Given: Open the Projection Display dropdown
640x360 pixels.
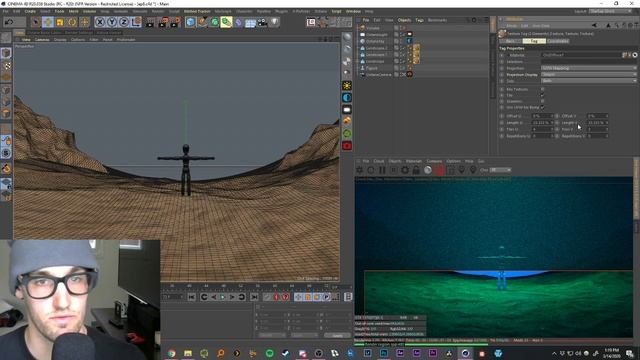Looking at the screenshot, I should tap(589, 75).
